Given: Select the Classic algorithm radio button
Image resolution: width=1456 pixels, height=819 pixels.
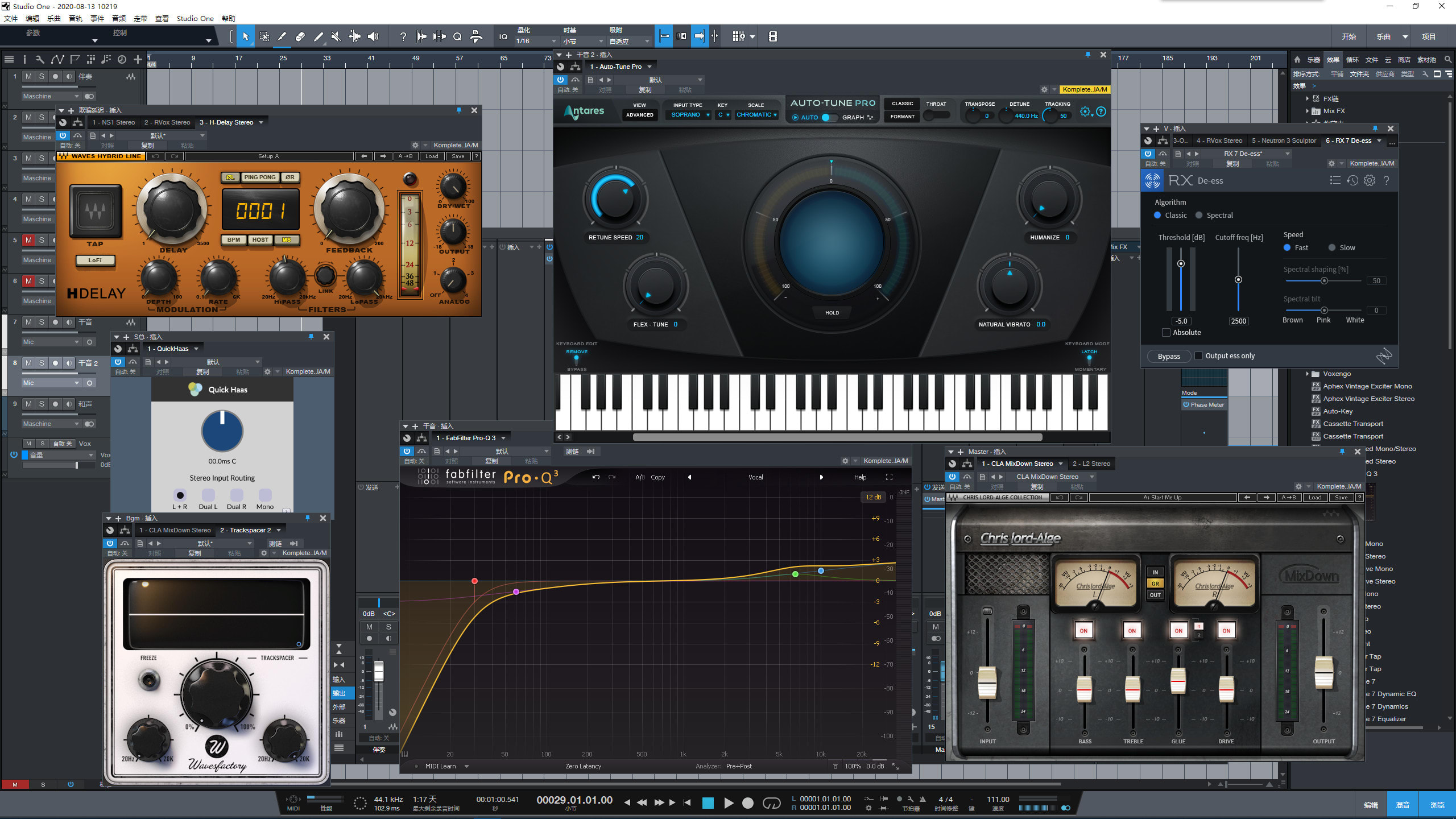Looking at the screenshot, I should tap(1157, 215).
